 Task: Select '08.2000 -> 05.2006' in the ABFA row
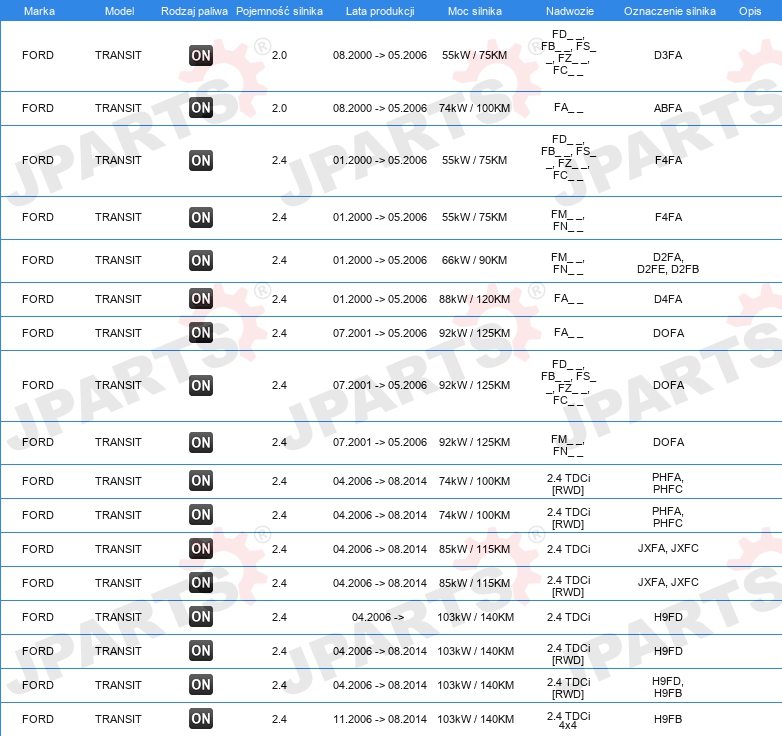click(x=380, y=108)
